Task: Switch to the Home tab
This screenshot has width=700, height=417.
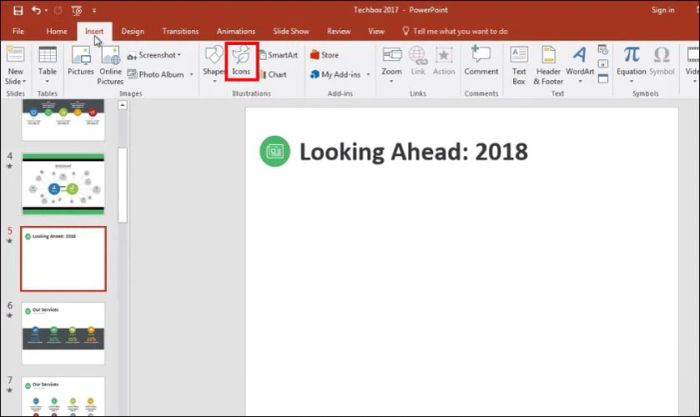Action: (x=57, y=31)
